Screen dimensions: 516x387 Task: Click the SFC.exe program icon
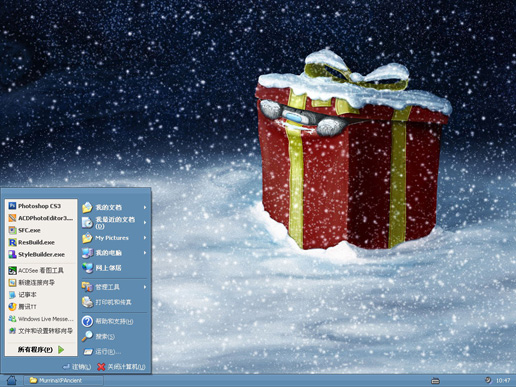(12, 230)
